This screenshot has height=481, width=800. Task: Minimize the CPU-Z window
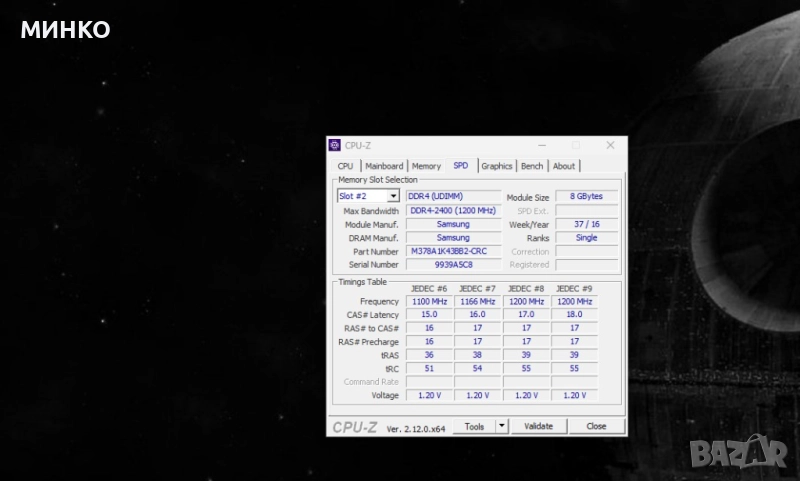(542, 145)
